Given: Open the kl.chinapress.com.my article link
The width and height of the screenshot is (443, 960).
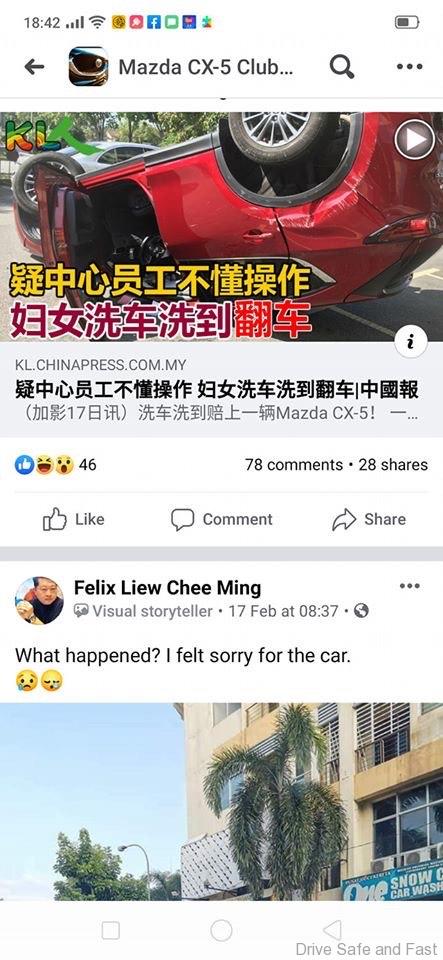Looking at the screenshot, I should click(x=222, y=389).
